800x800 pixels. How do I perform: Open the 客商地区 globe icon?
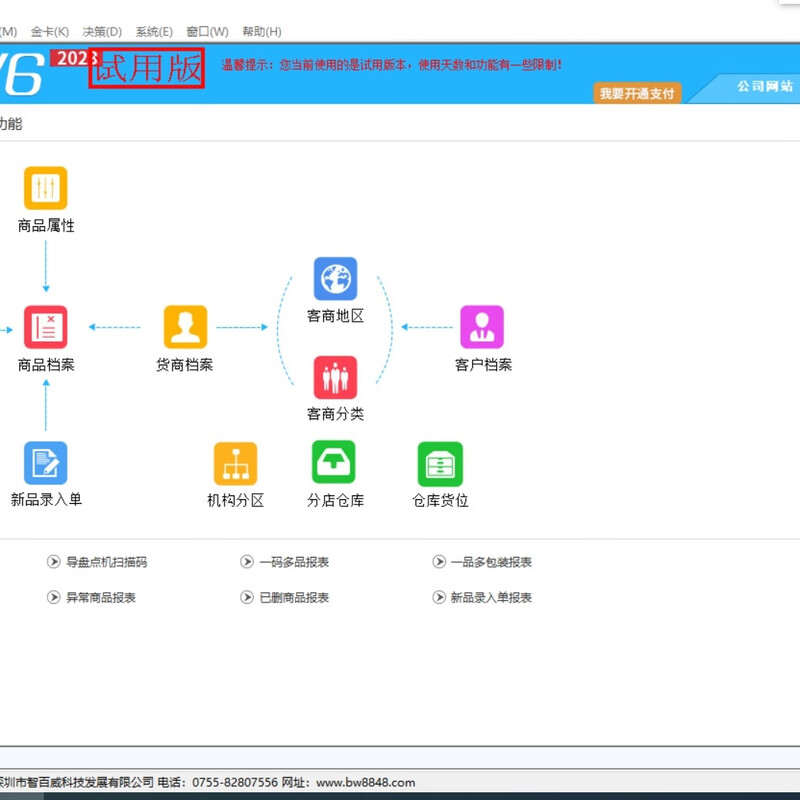pos(335,279)
